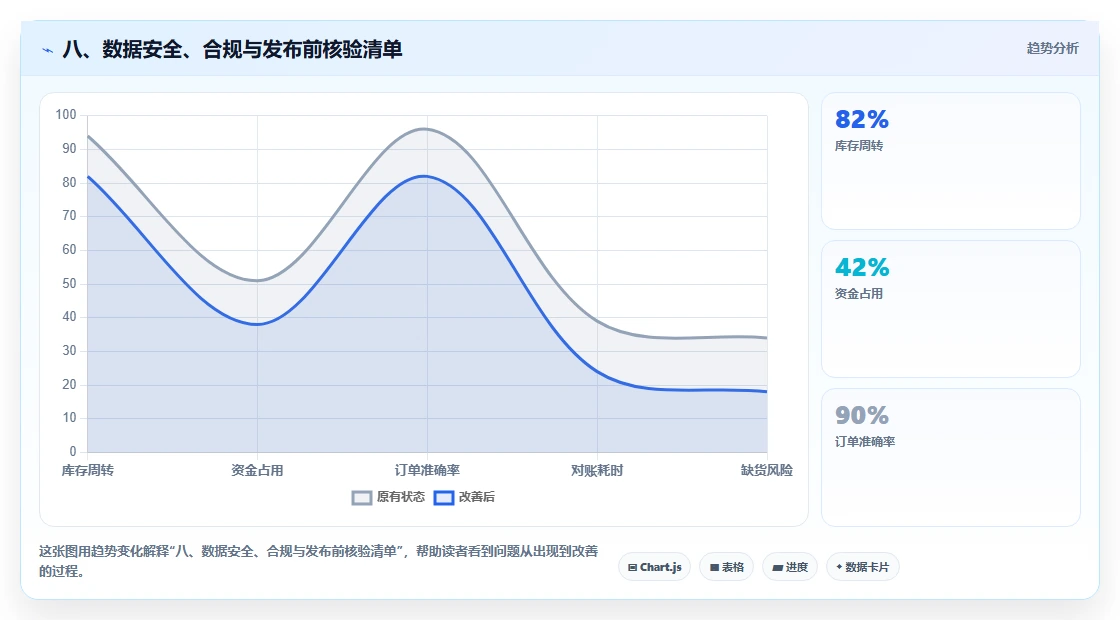Click the 表格 tag
1120x620 pixels.
726,567
